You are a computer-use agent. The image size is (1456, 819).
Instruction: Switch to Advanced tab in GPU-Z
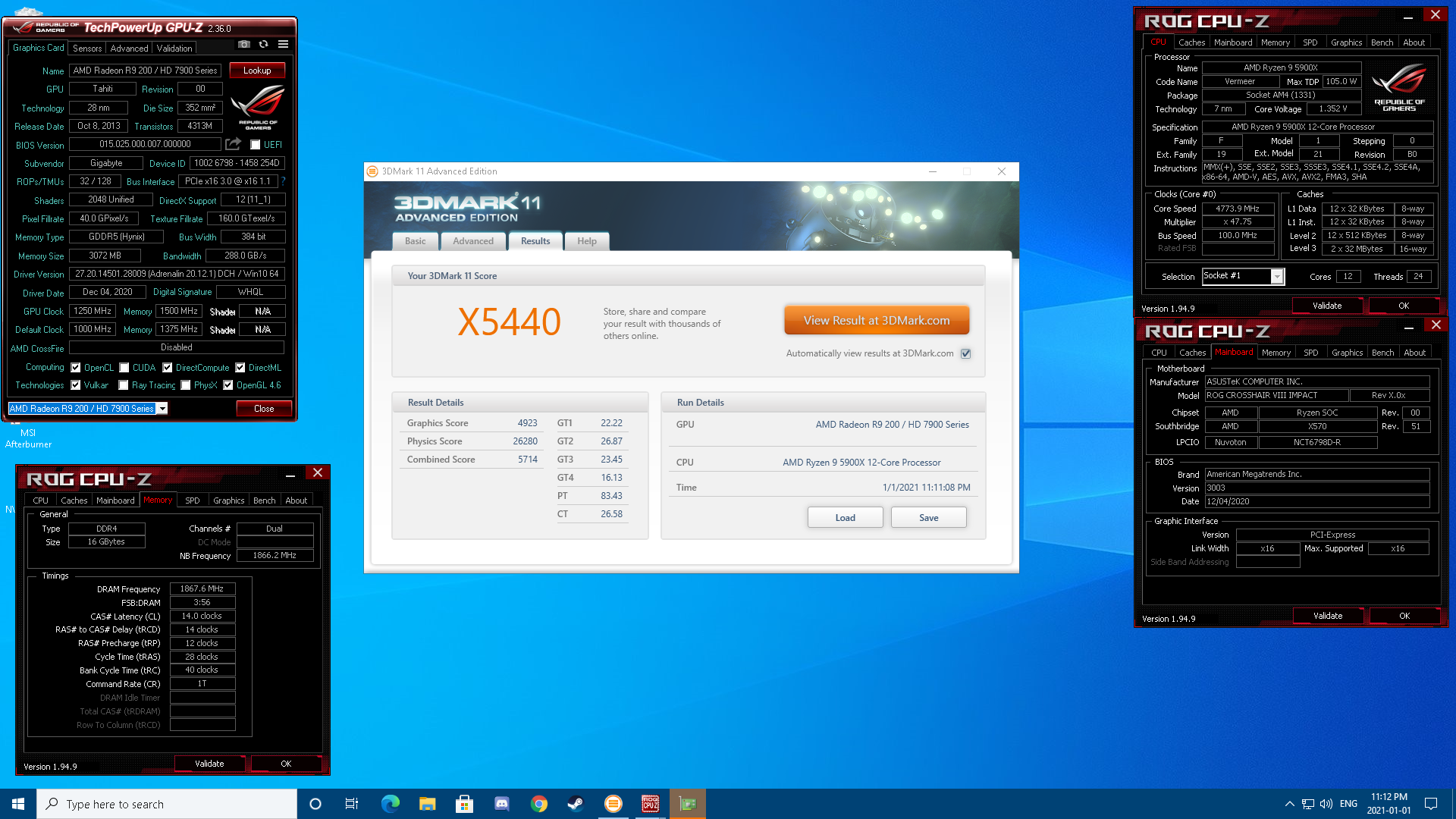(129, 48)
